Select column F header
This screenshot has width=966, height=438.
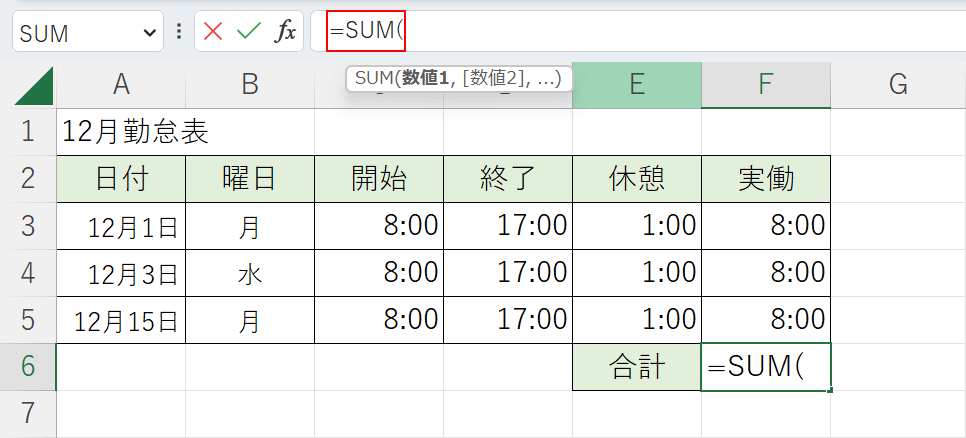[766, 86]
